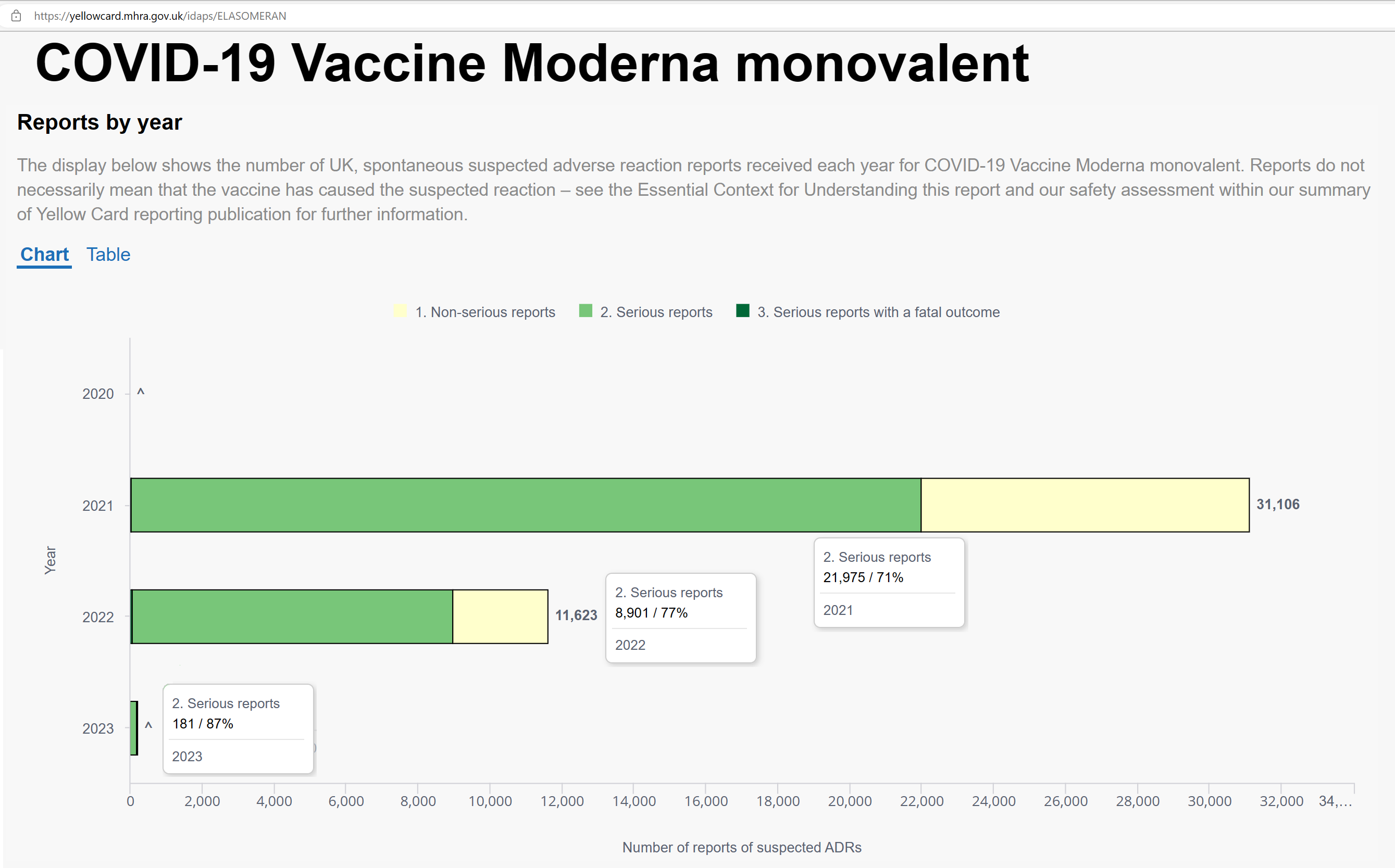
Task: Click the 1. Non-serious reports legend label
Action: tap(485, 312)
